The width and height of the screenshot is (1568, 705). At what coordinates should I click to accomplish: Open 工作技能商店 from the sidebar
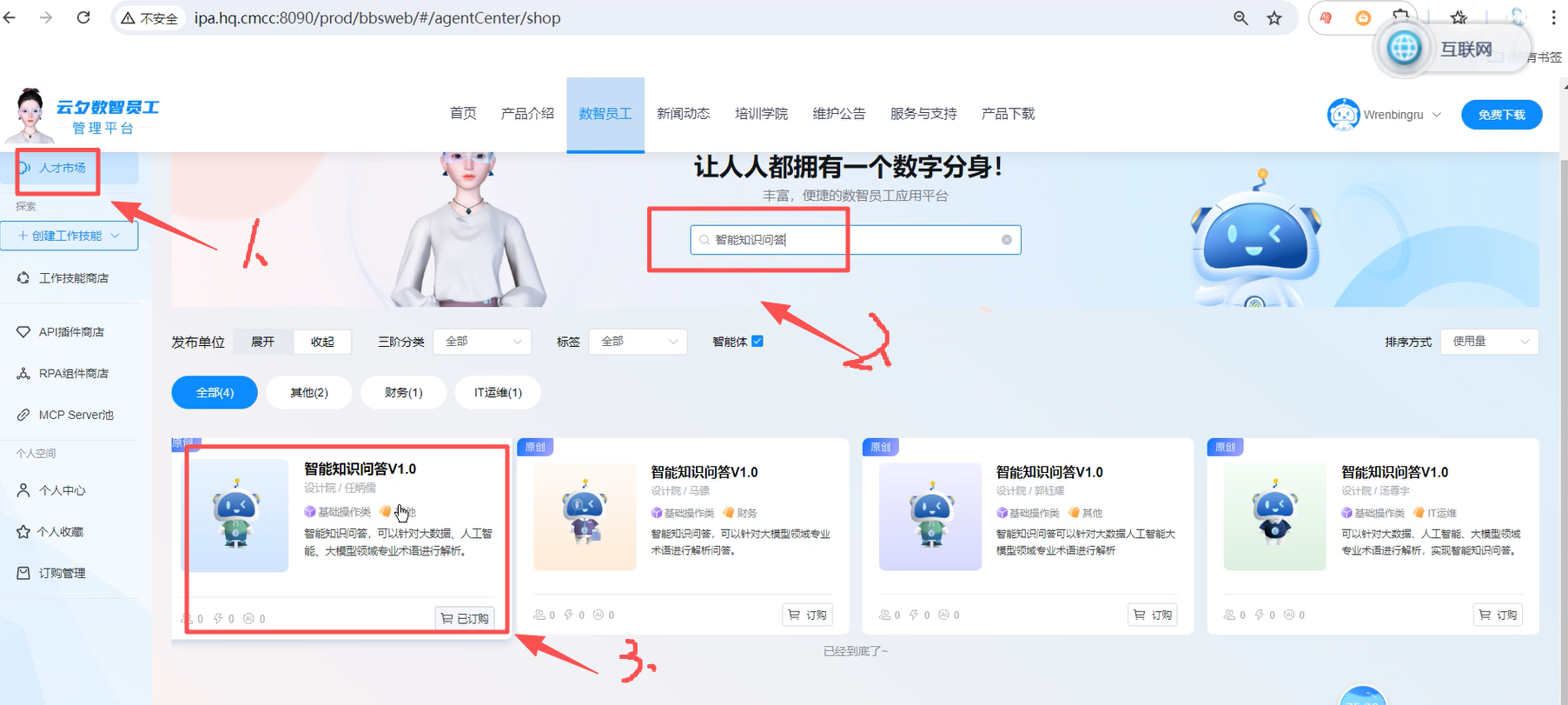pyautogui.click(x=73, y=278)
